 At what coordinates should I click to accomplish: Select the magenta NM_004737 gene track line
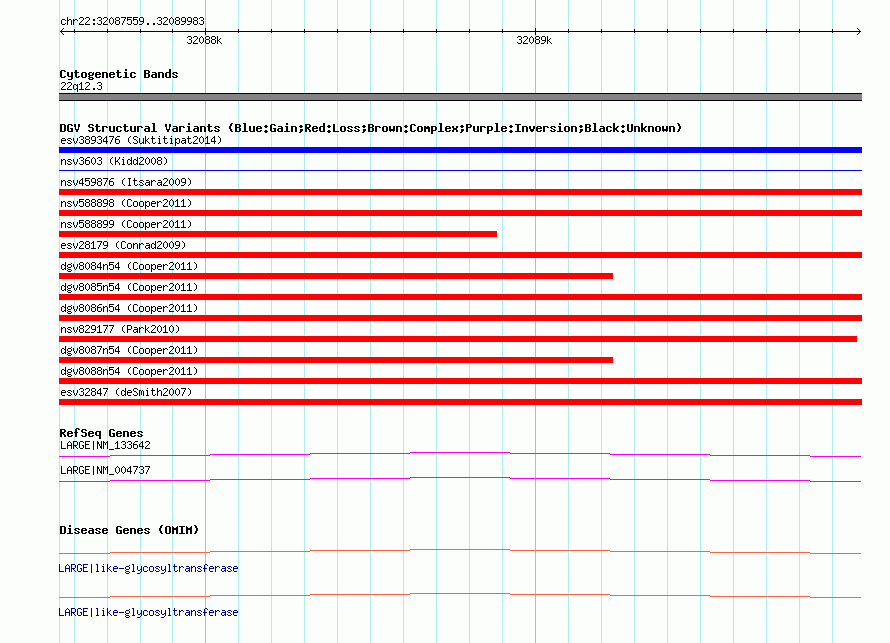(460, 480)
